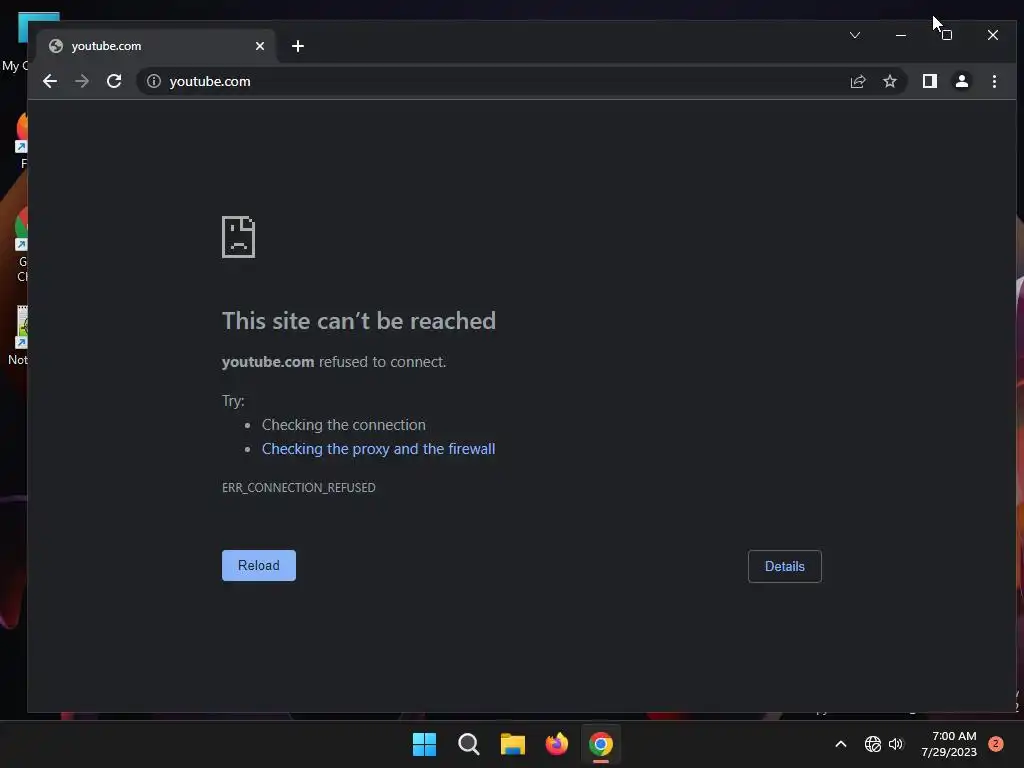The image size is (1024, 768).
Task: Open the Chrome three-dot menu
Action: (x=994, y=81)
